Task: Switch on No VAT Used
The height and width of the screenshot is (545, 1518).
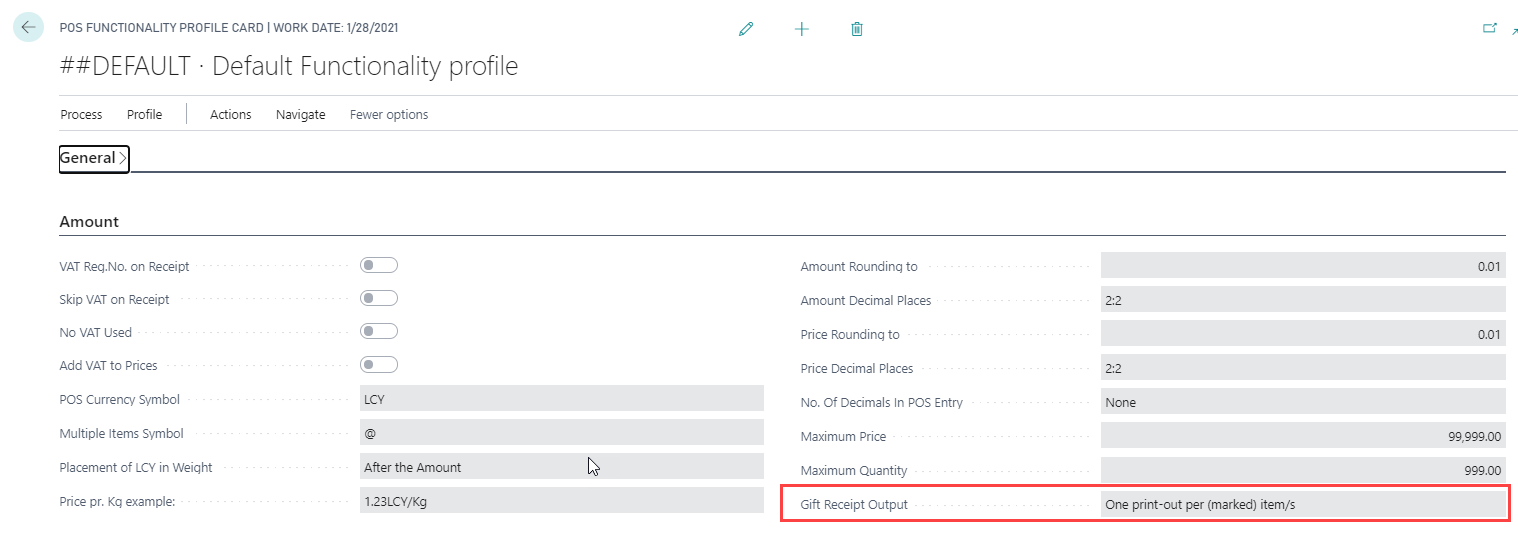Action: 379,331
